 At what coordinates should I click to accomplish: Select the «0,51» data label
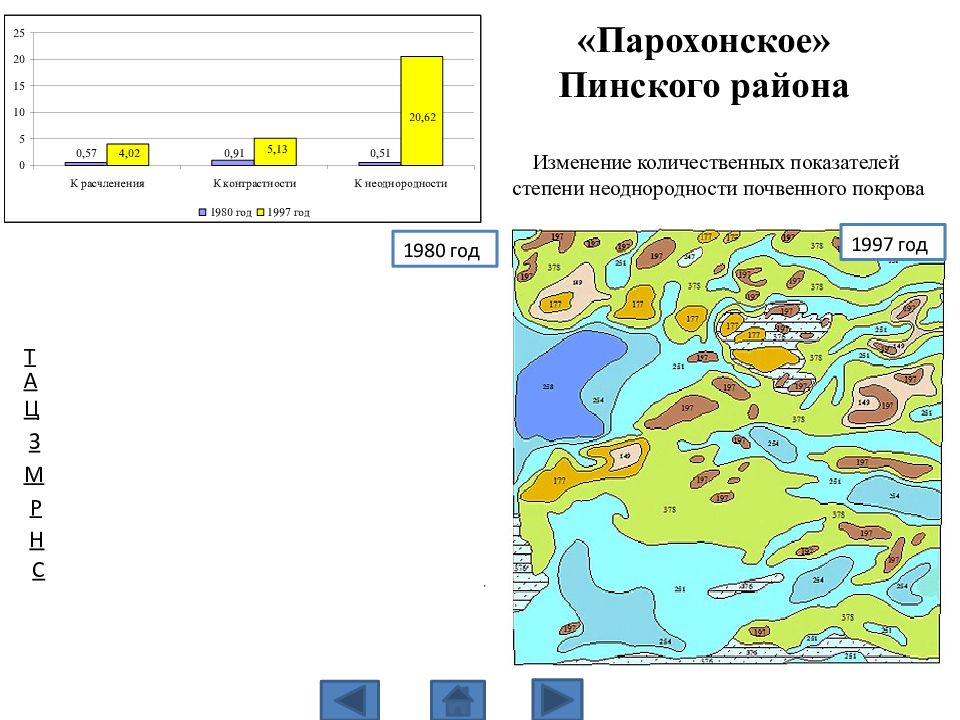tap(380, 153)
